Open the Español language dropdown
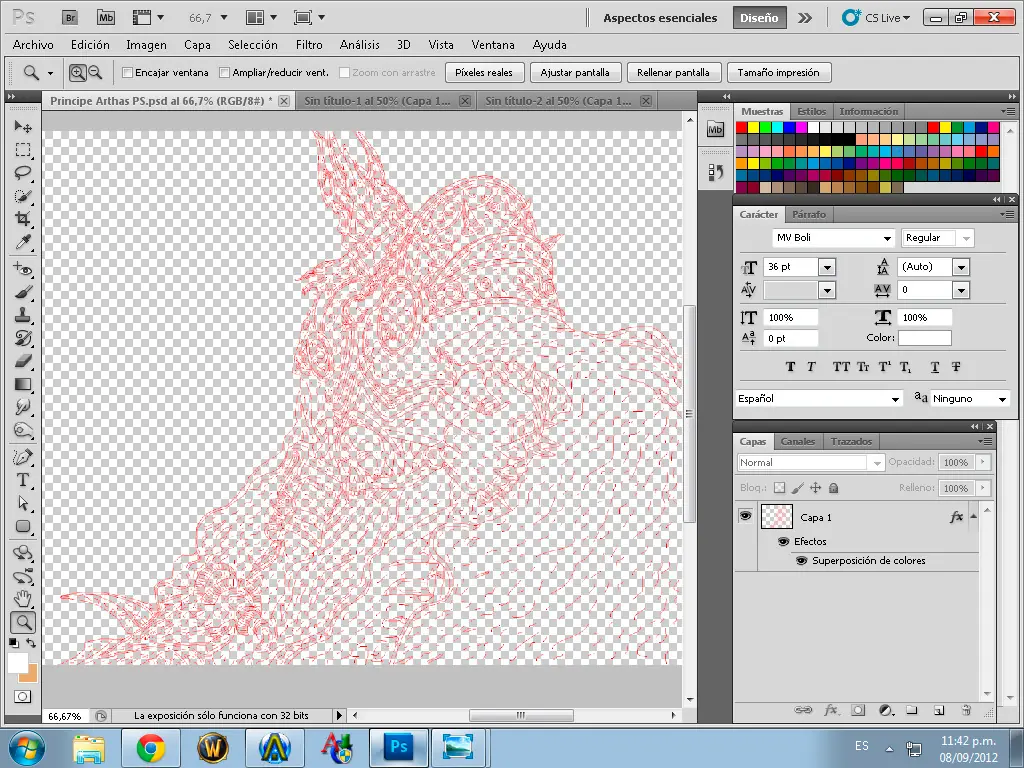This screenshot has height=768, width=1024. [x=895, y=399]
